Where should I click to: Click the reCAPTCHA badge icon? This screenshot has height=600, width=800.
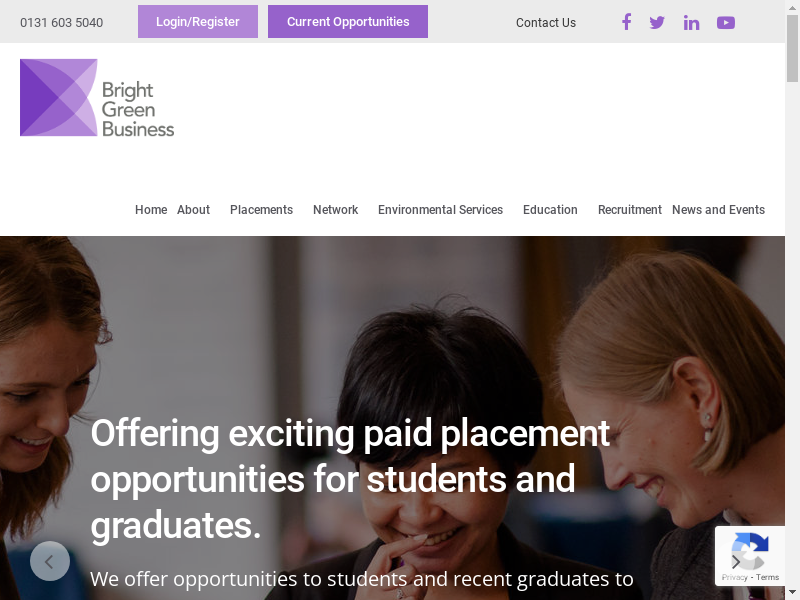[x=750, y=552]
